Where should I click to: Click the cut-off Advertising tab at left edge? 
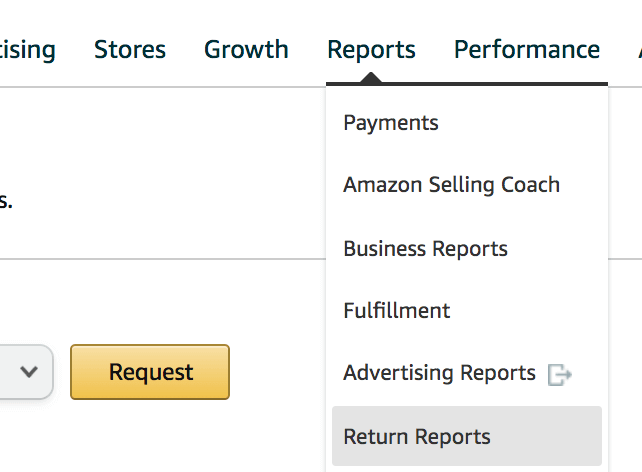(x=27, y=49)
